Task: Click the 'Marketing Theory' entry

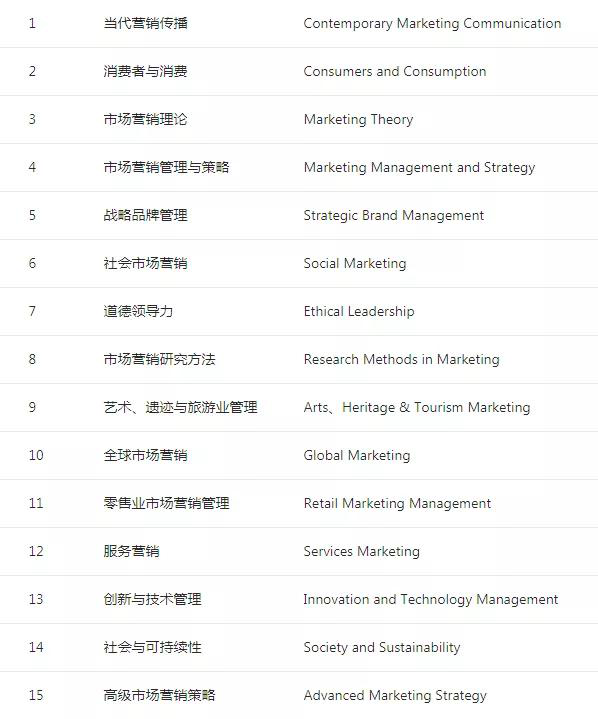Action: (358, 120)
